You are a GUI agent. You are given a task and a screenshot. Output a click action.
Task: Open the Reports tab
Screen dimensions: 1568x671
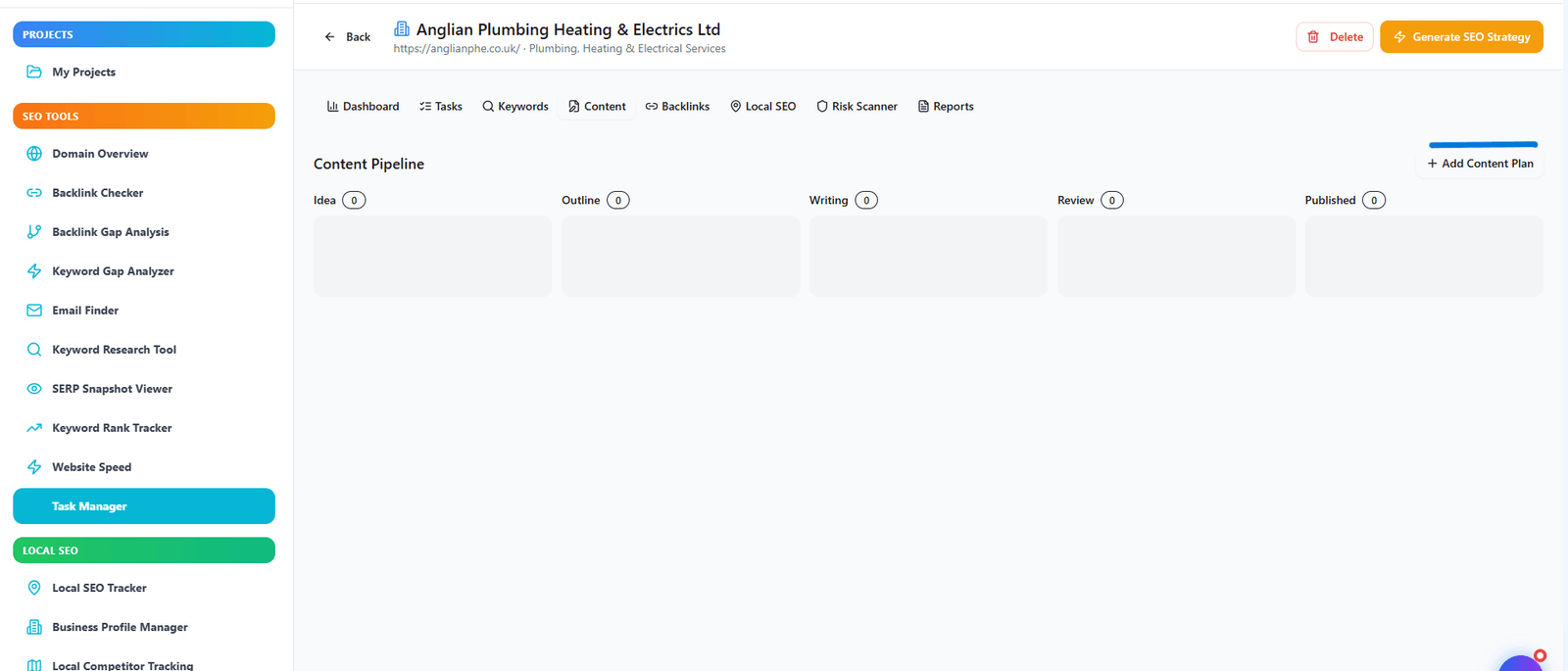coord(946,106)
